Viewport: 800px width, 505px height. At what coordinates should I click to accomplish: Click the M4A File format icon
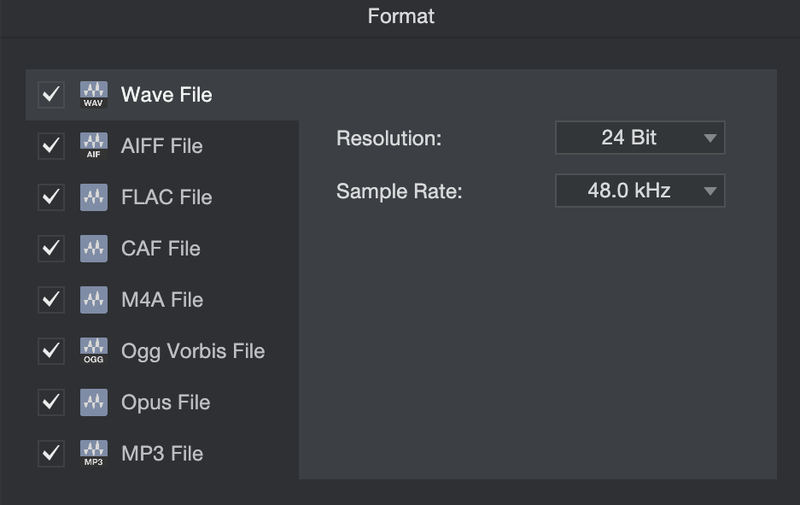click(x=93, y=299)
